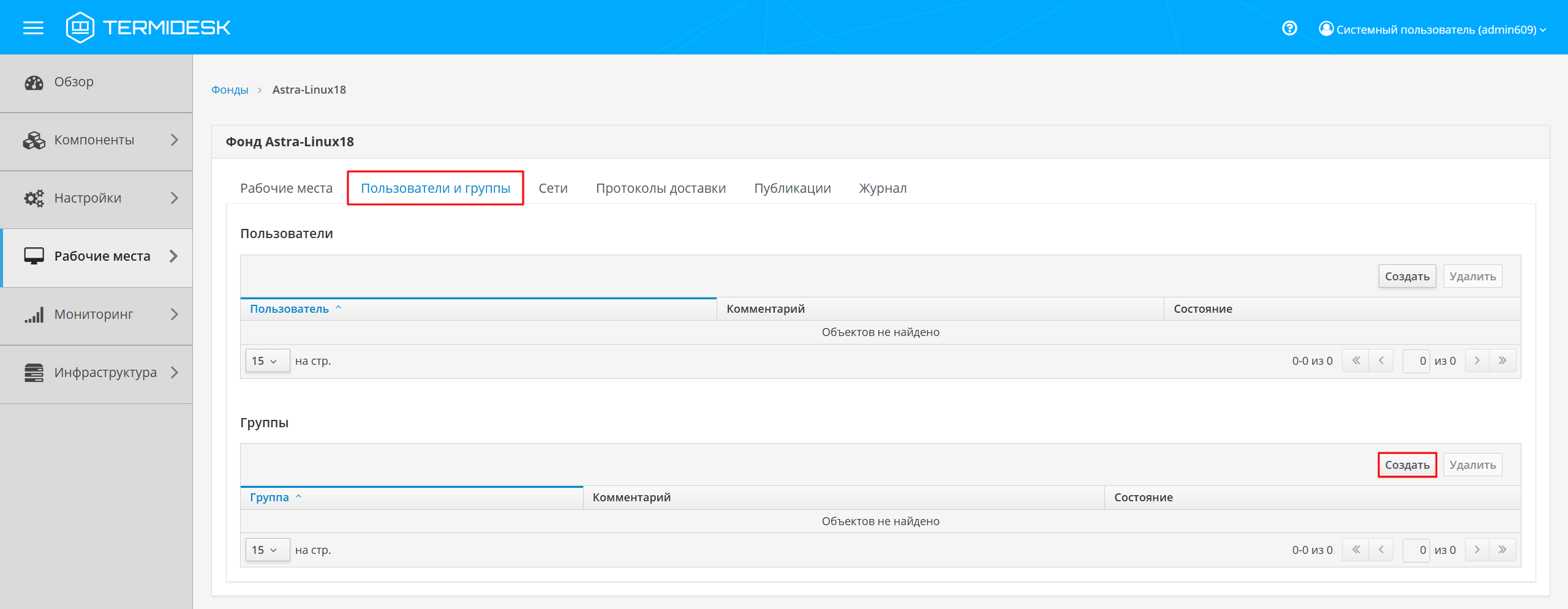Open rows-per-page dropdown in Пользователи table

tap(267, 361)
